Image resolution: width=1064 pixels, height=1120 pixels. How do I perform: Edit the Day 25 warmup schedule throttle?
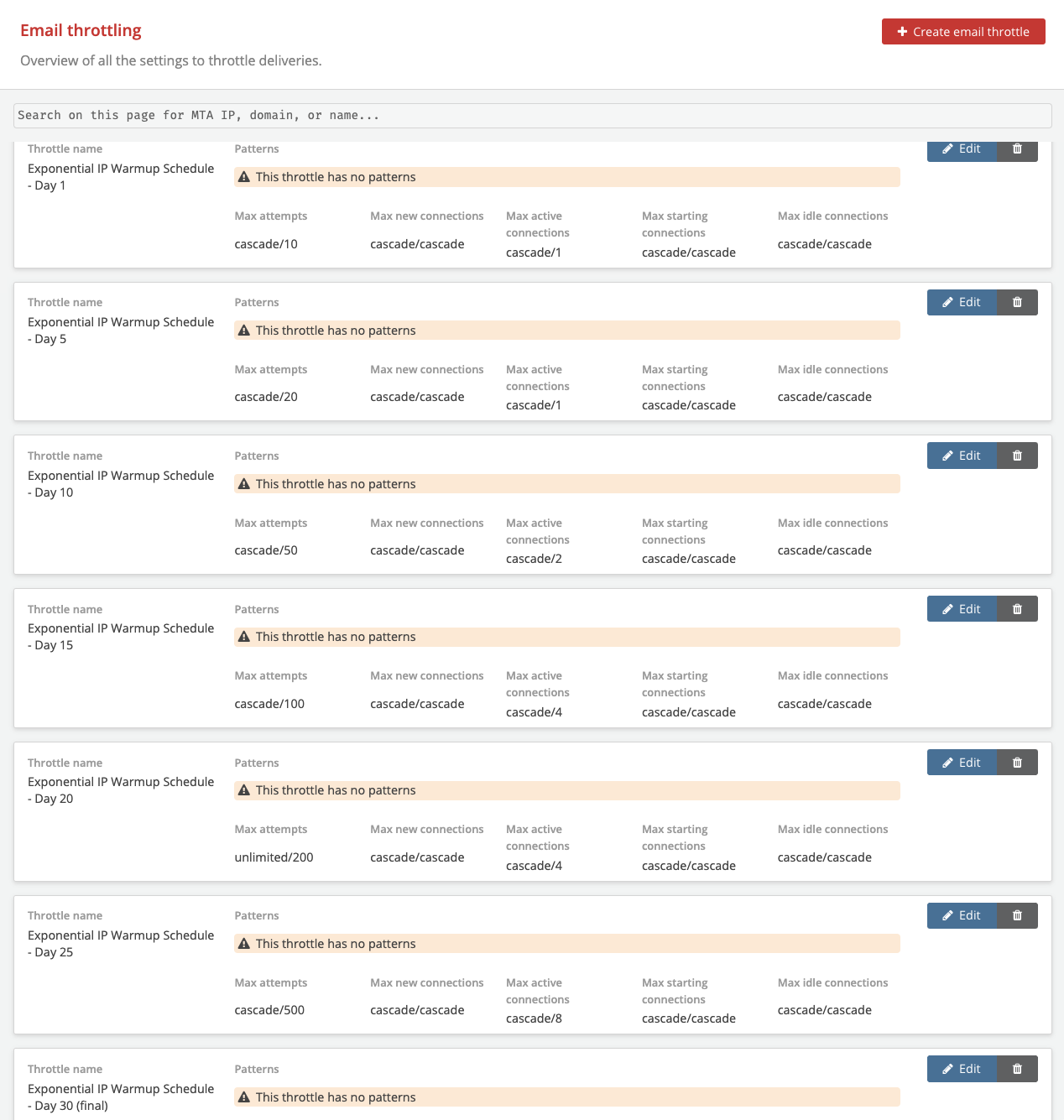[x=962, y=915]
